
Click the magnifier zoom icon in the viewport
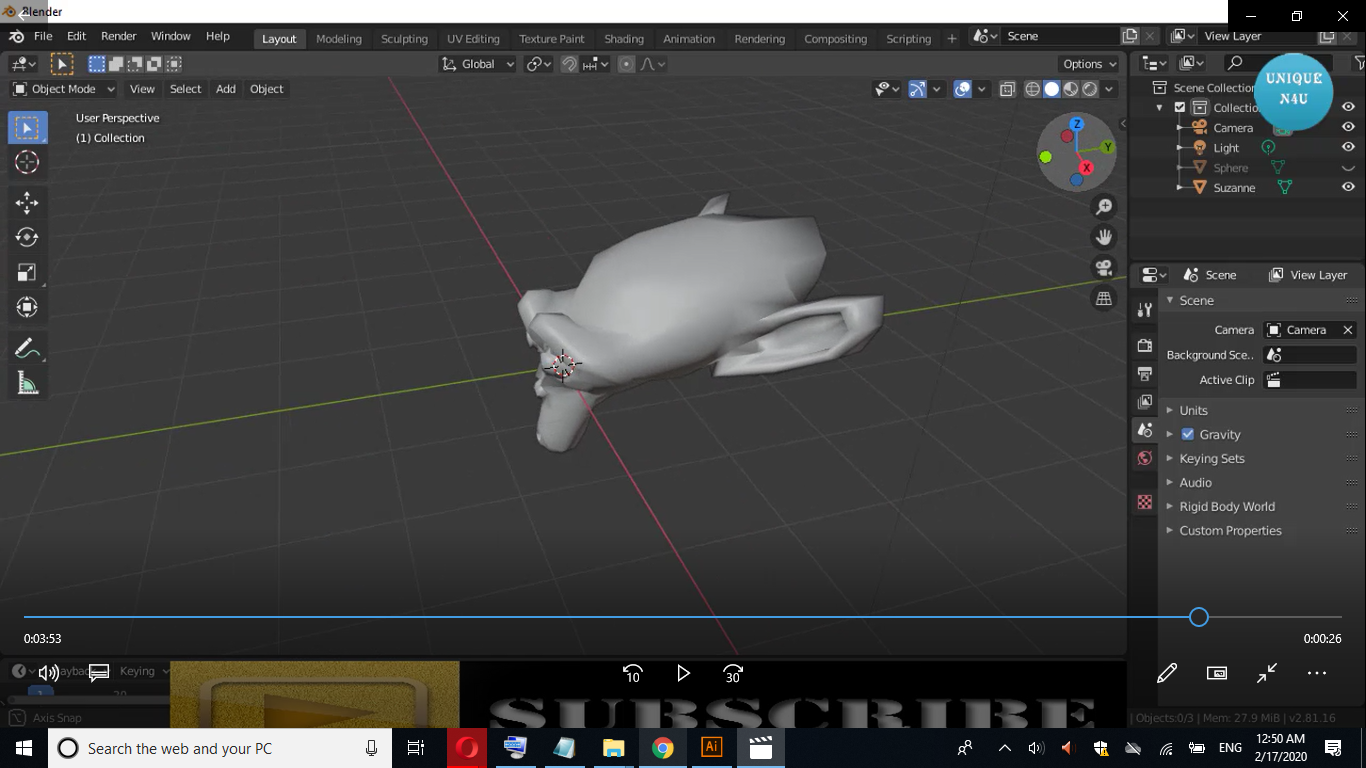(1103, 207)
